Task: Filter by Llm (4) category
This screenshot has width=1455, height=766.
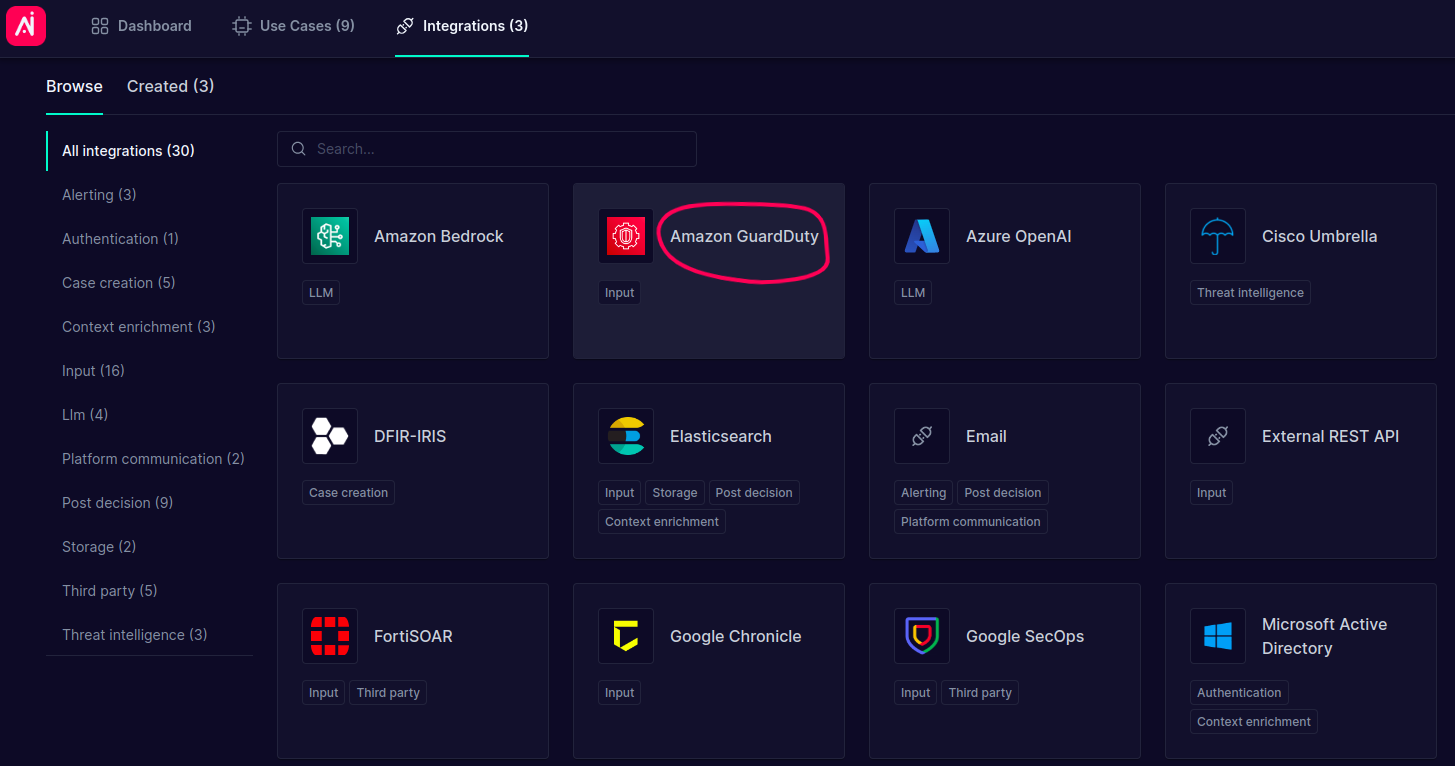Action: click(85, 415)
